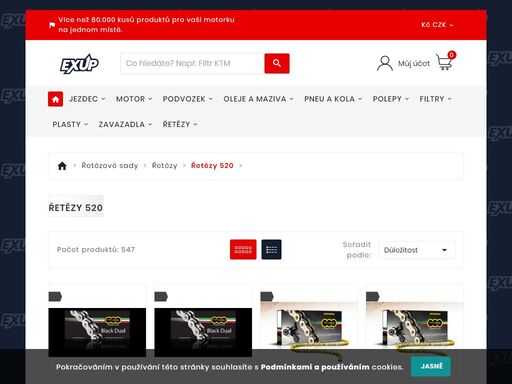Click the red home icon in navigation
This screenshot has width=512, height=384.
pos(55,99)
